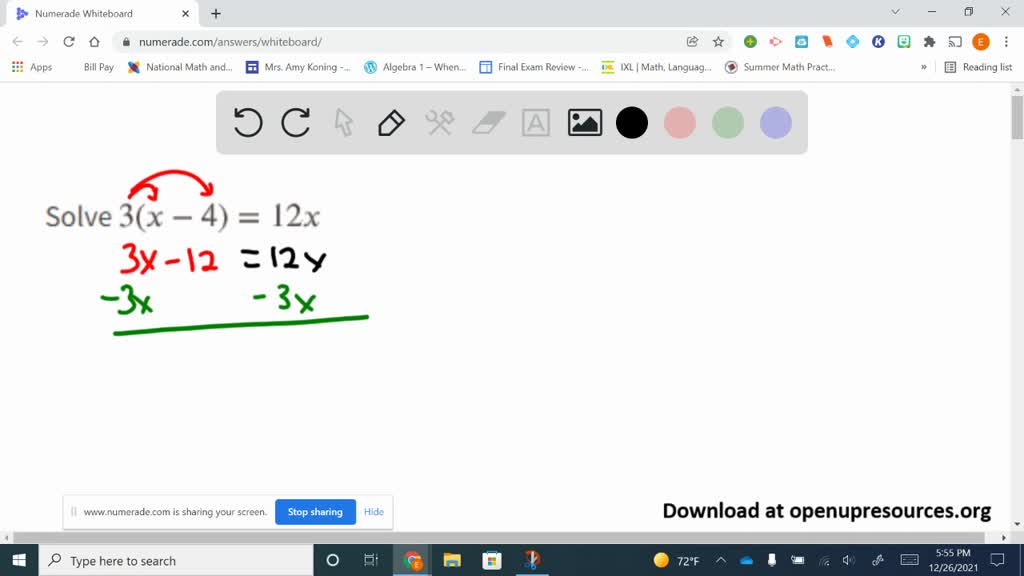Click the Redo icon on the whiteboard toolbar
The width and height of the screenshot is (1024, 576).
pyautogui.click(x=295, y=122)
